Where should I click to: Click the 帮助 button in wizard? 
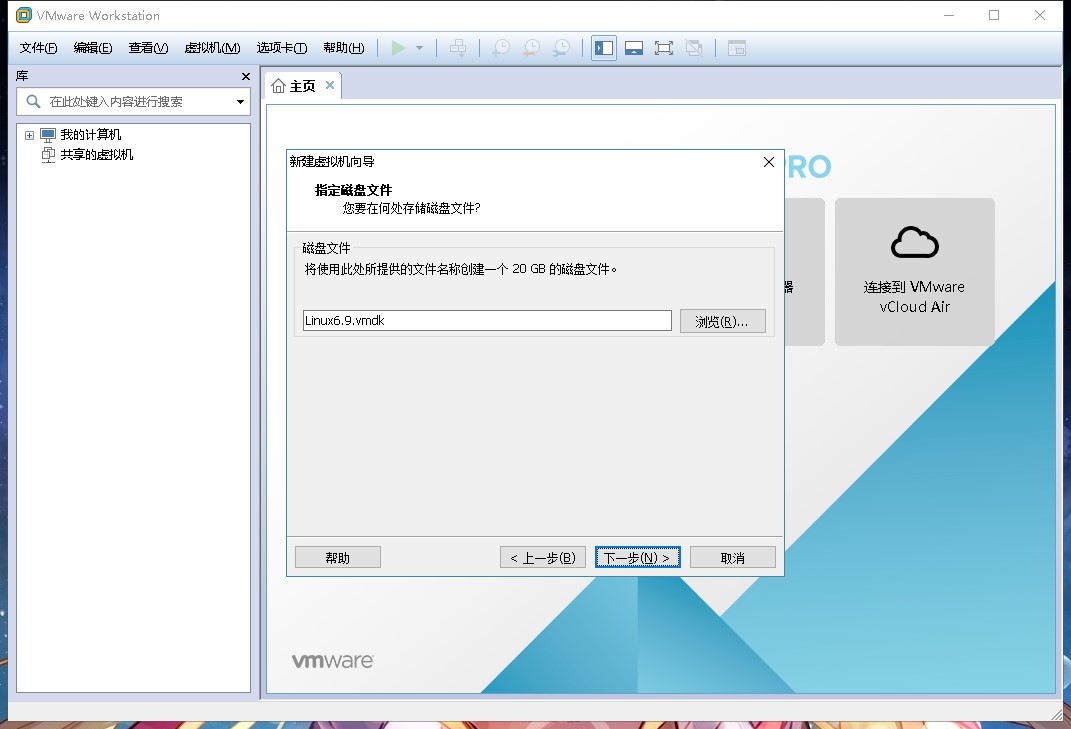pos(337,558)
